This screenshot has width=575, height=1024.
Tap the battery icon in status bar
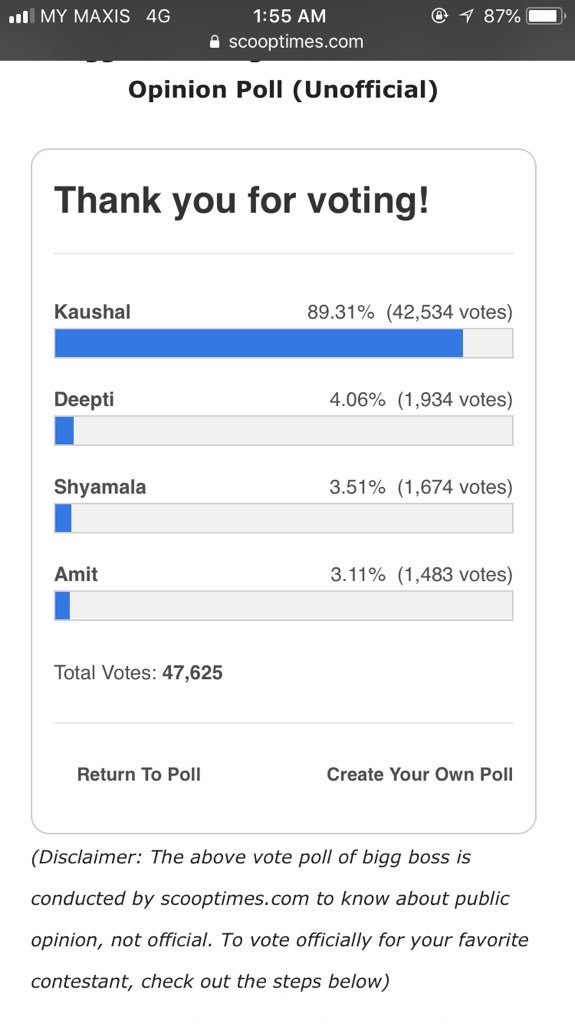click(x=546, y=16)
